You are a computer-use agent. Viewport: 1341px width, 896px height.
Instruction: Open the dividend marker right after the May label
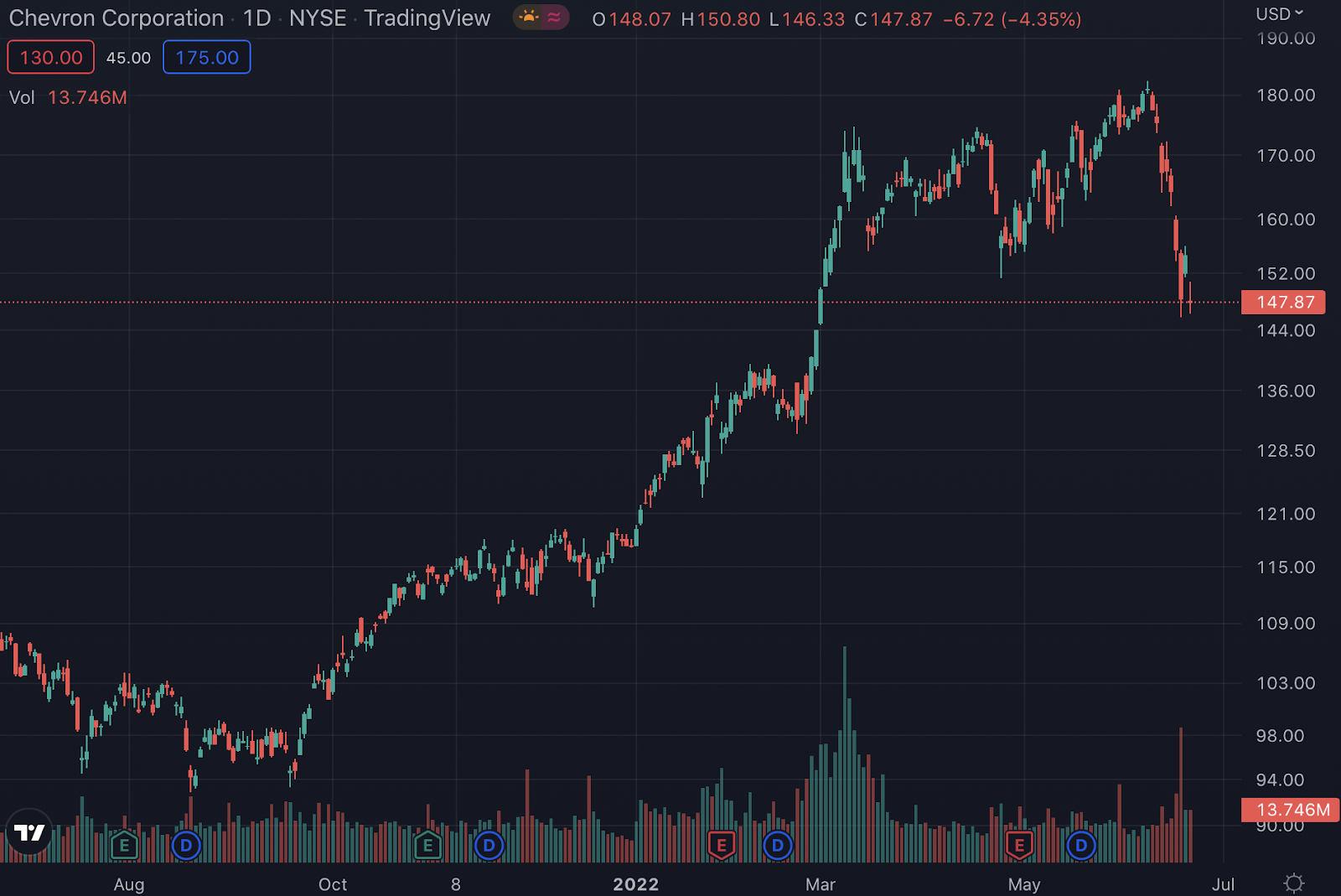click(1081, 846)
